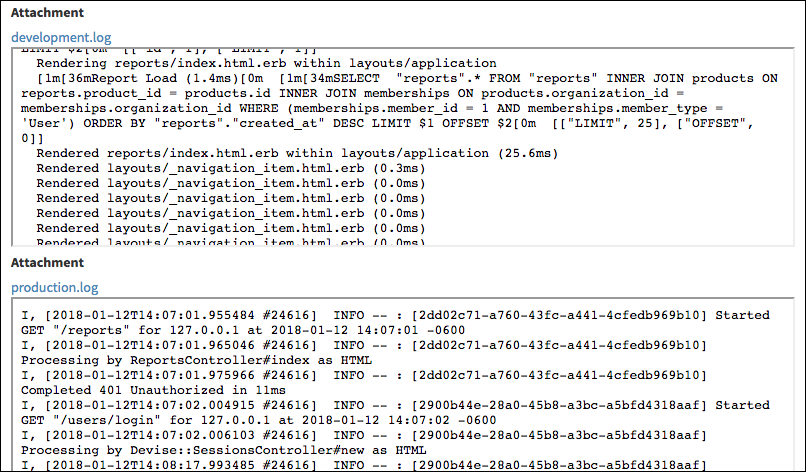Open the production.log attachment link

54,287
